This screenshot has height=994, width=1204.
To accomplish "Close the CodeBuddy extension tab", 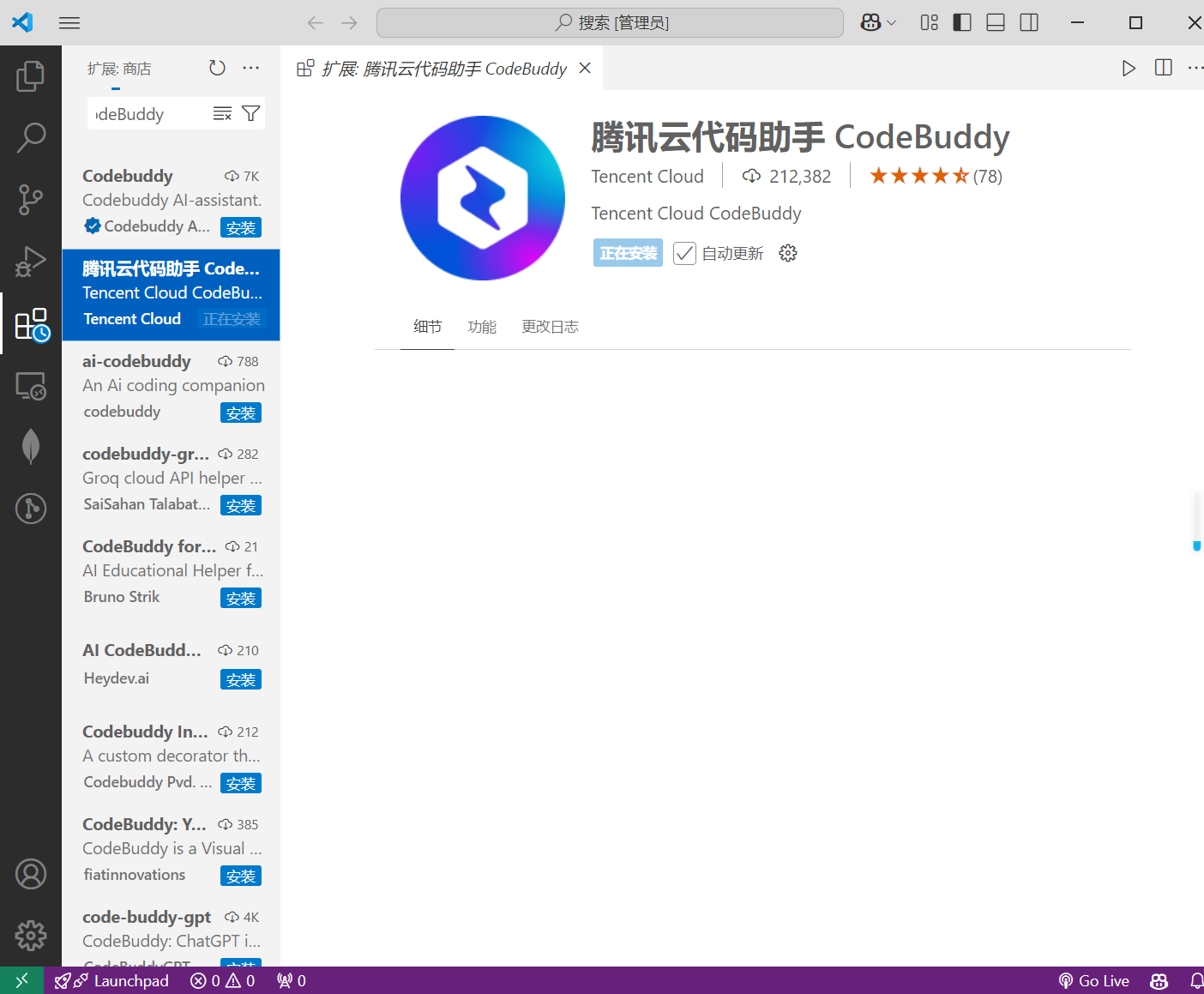I will click(585, 68).
